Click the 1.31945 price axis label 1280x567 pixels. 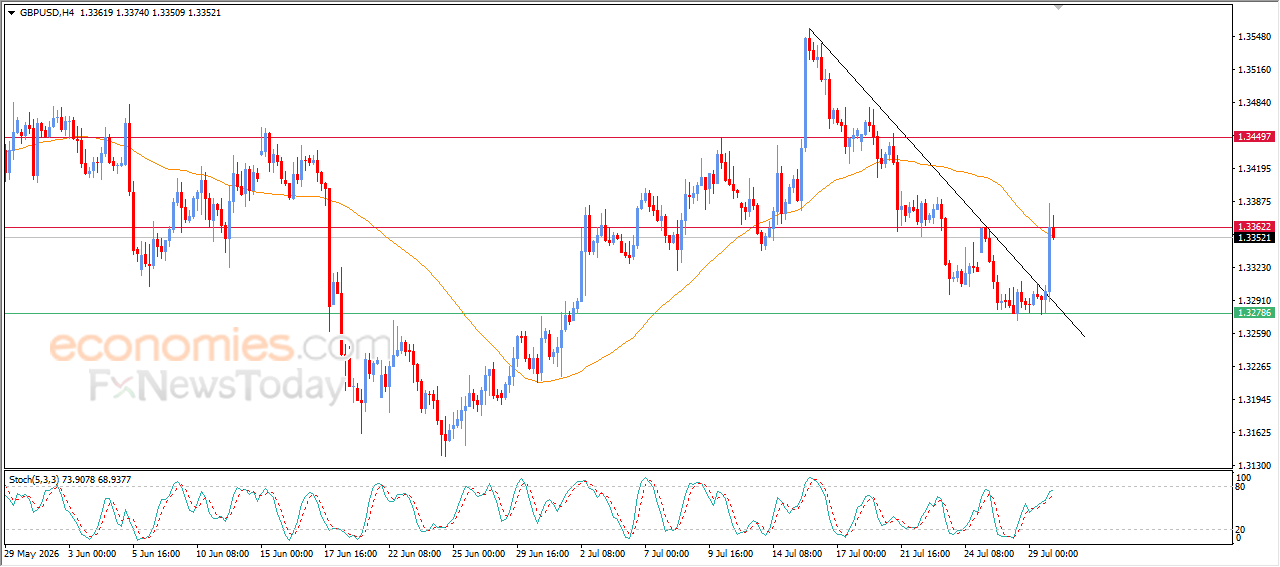point(1254,400)
